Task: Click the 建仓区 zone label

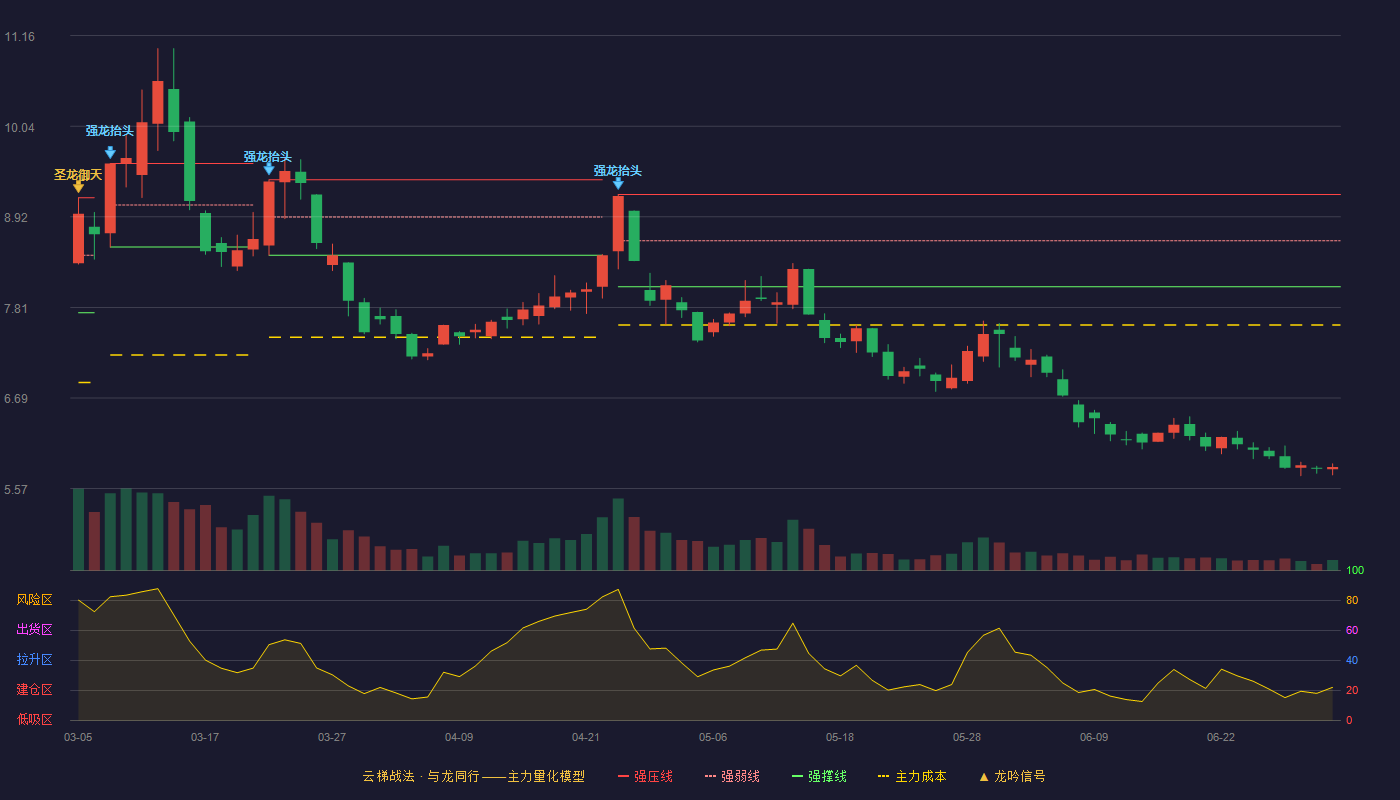Action: point(34,690)
